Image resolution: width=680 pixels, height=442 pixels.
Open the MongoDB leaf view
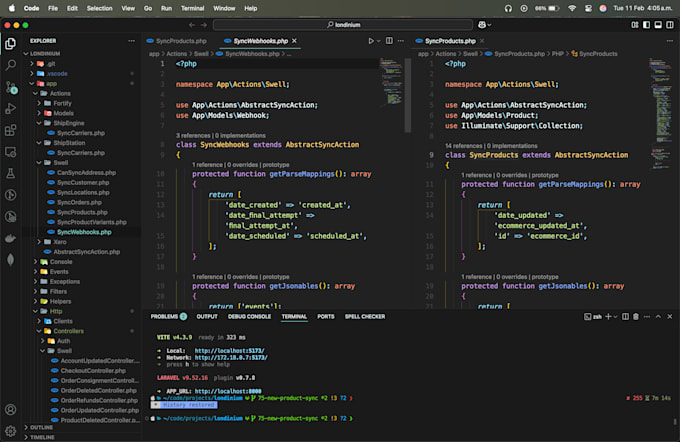(x=10, y=260)
